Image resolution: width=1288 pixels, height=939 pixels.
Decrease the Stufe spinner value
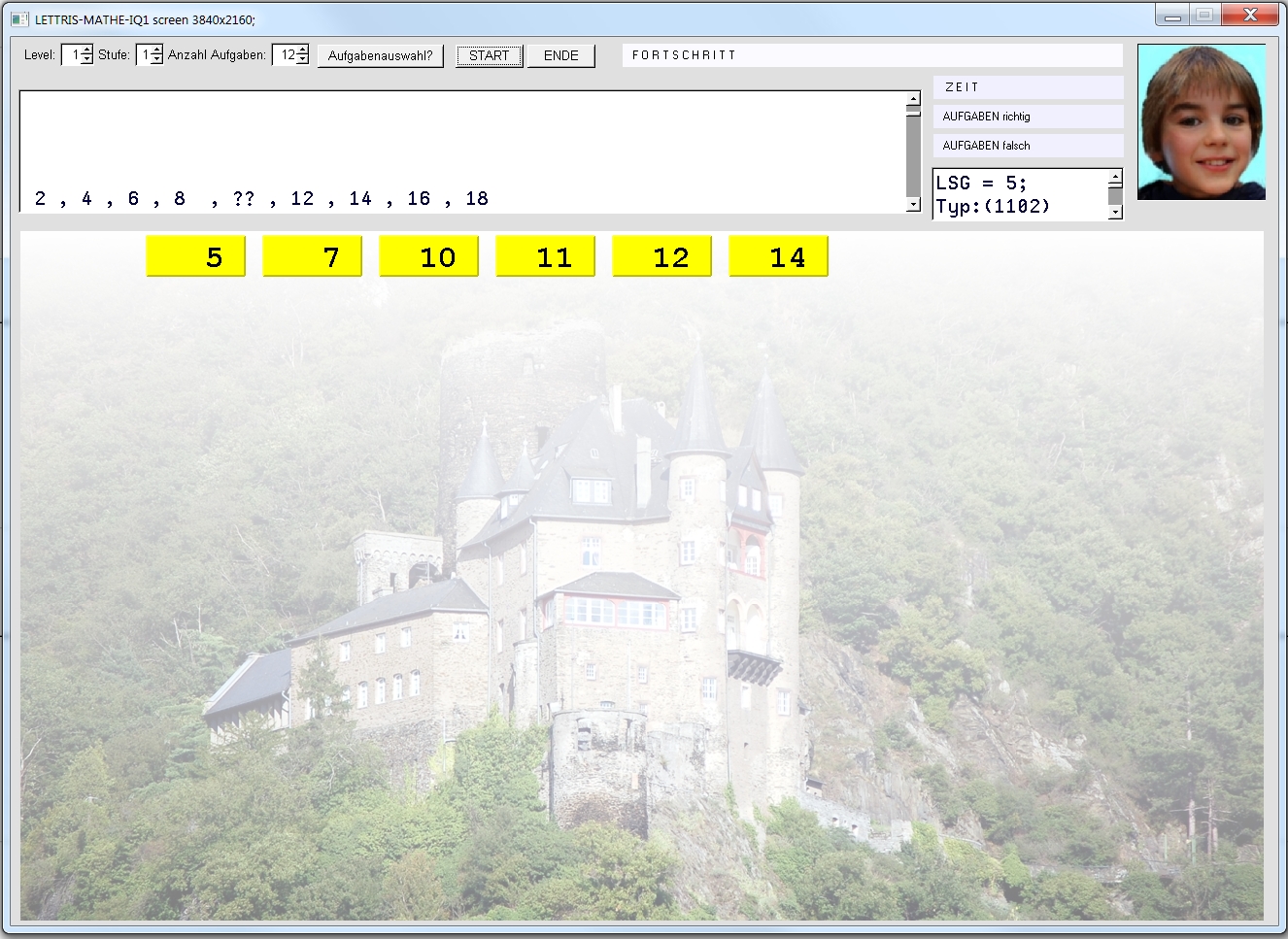tap(157, 60)
